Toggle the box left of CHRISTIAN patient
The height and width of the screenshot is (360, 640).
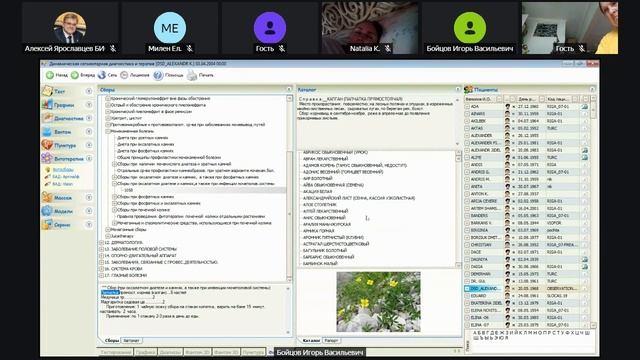coord(467,245)
